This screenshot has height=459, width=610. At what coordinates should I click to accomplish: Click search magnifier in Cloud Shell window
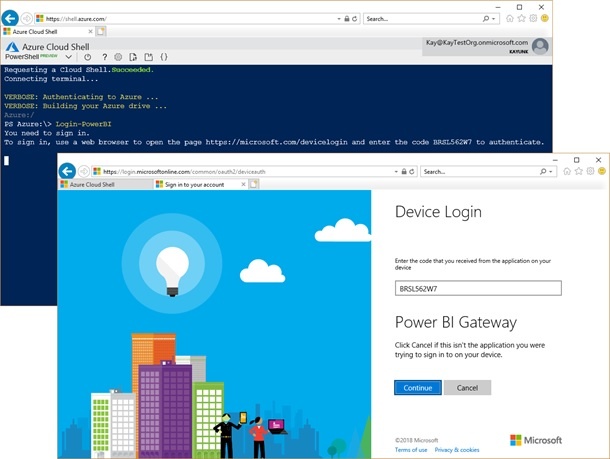[x=486, y=19]
